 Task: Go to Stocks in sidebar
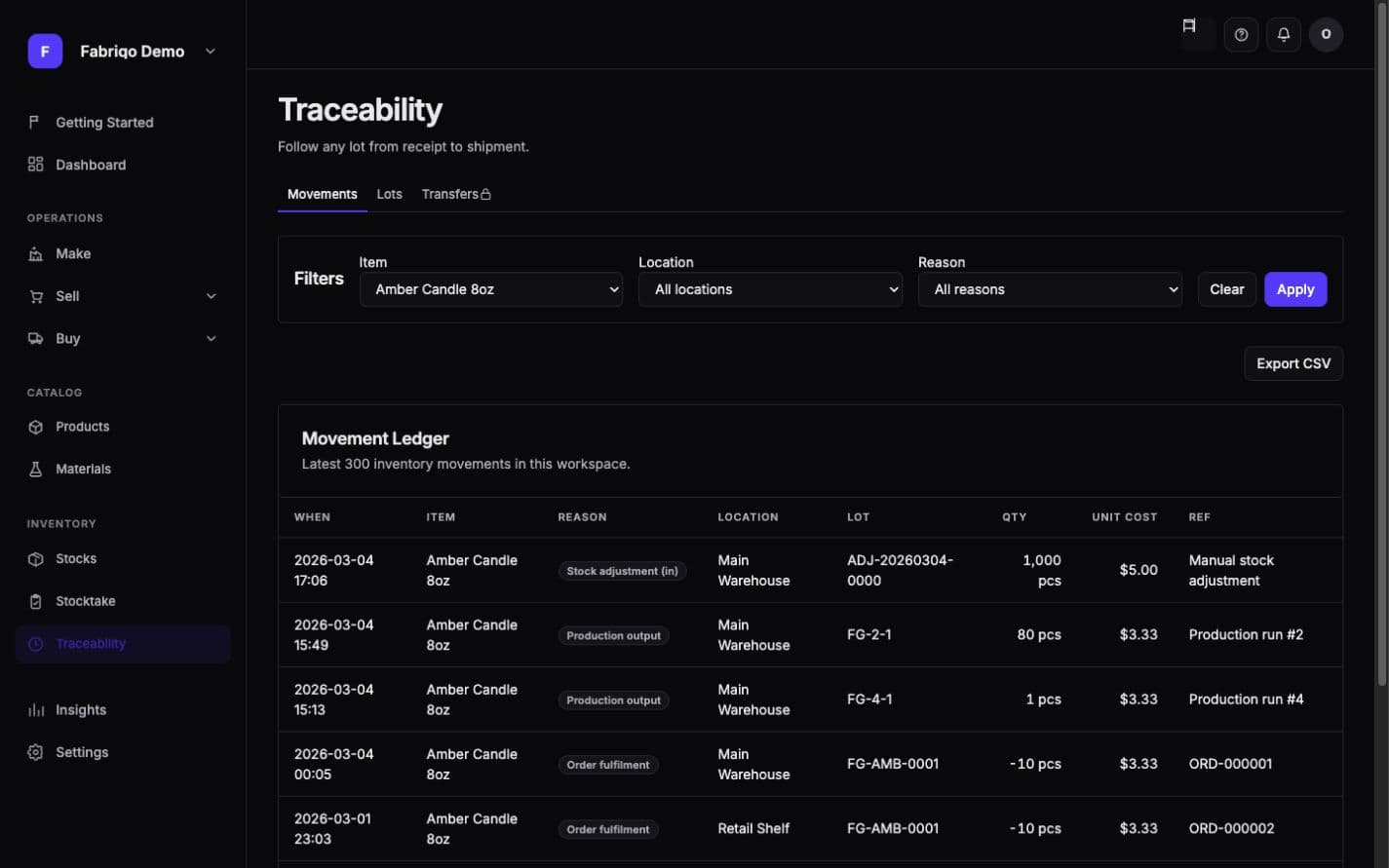[123, 559]
